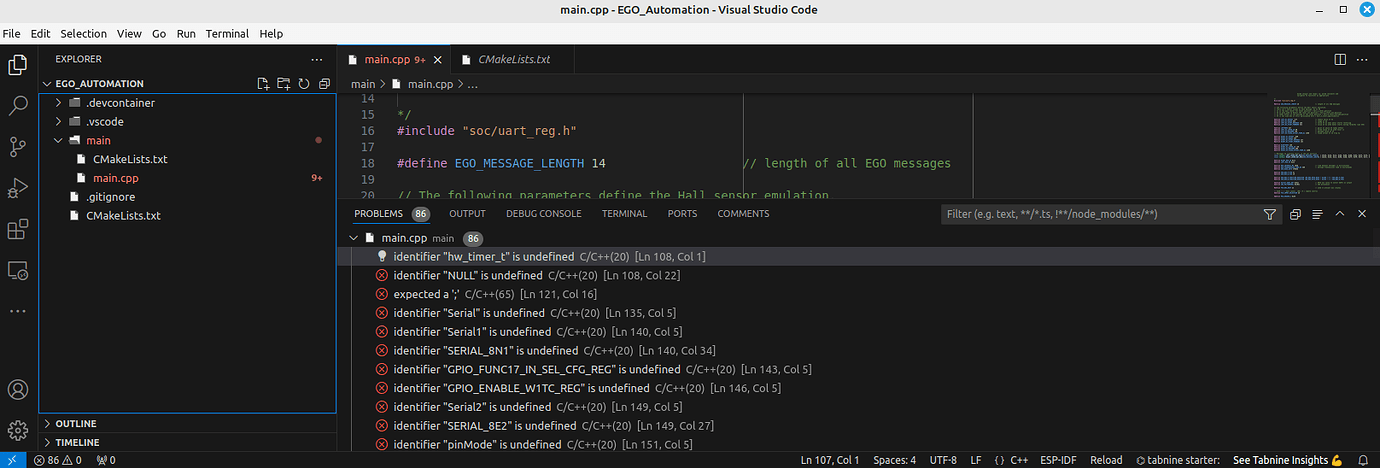Screen dimensions: 1380x468
Task: Open the Remote Explorer view
Action: pos(18,270)
